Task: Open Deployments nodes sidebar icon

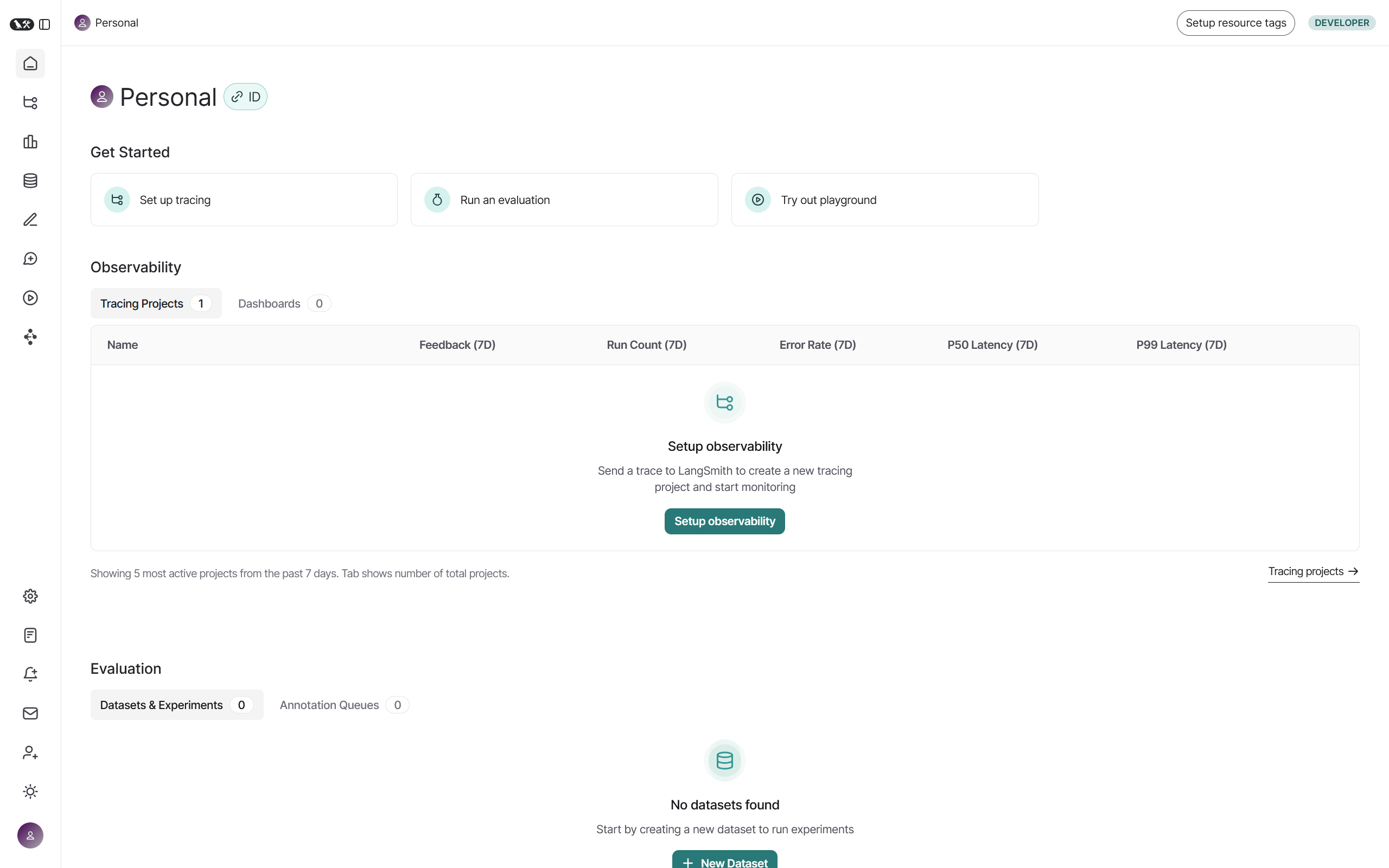Action: [x=30, y=337]
